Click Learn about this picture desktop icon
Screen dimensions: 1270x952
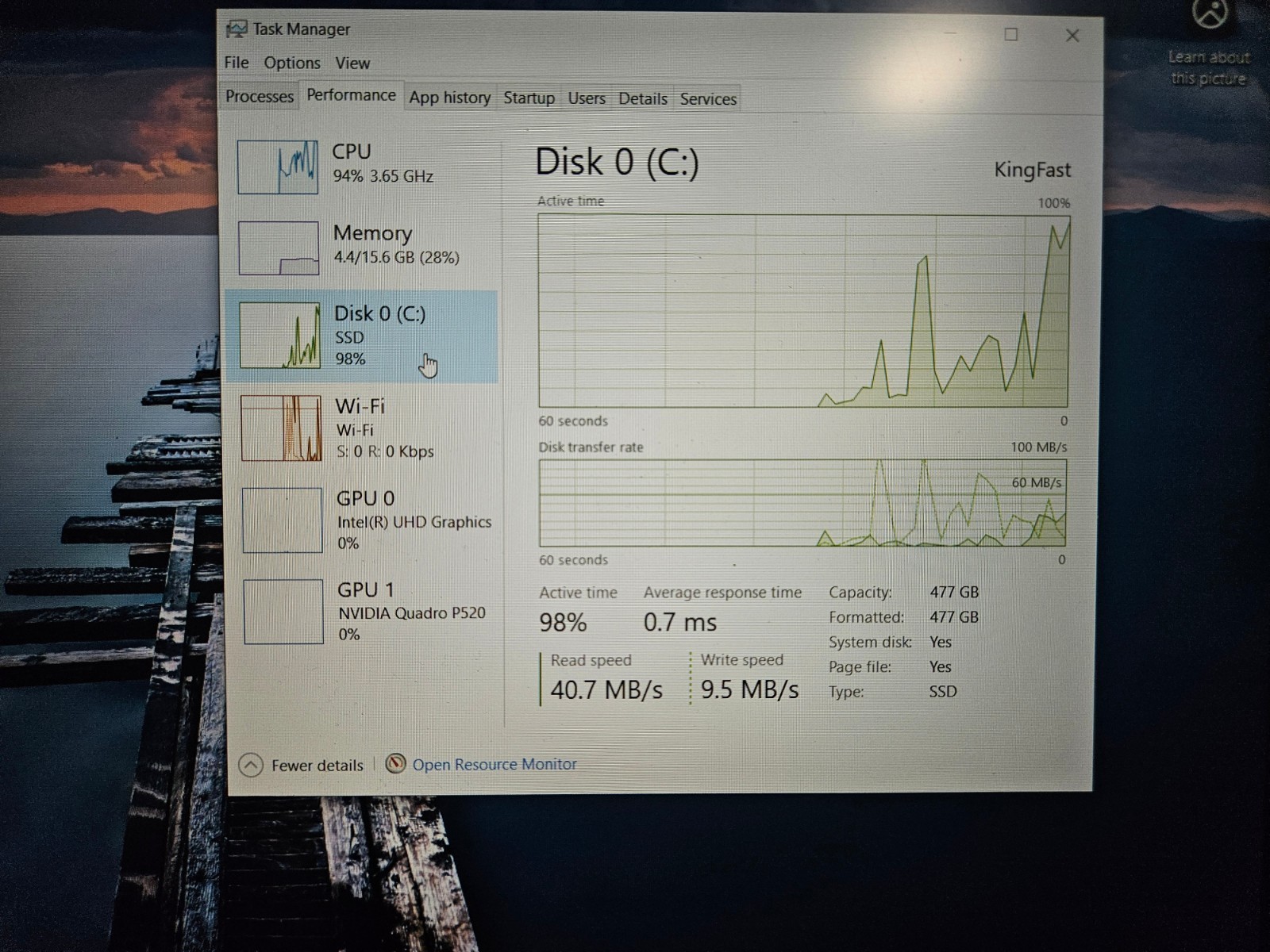(x=1209, y=44)
